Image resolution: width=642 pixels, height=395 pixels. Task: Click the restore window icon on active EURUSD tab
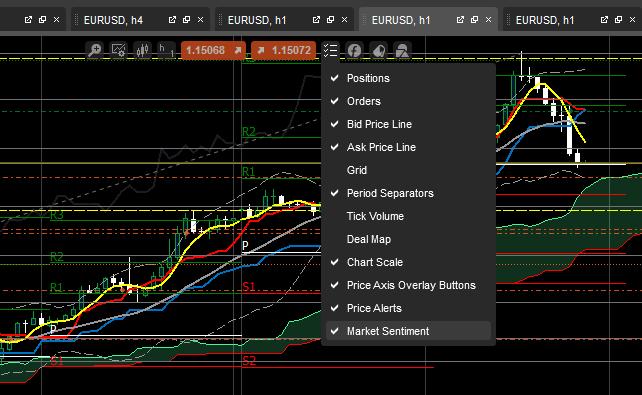[x=474, y=19]
